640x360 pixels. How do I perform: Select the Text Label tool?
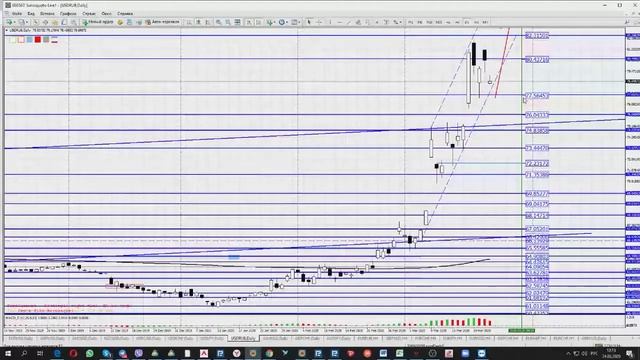[386, 22]
